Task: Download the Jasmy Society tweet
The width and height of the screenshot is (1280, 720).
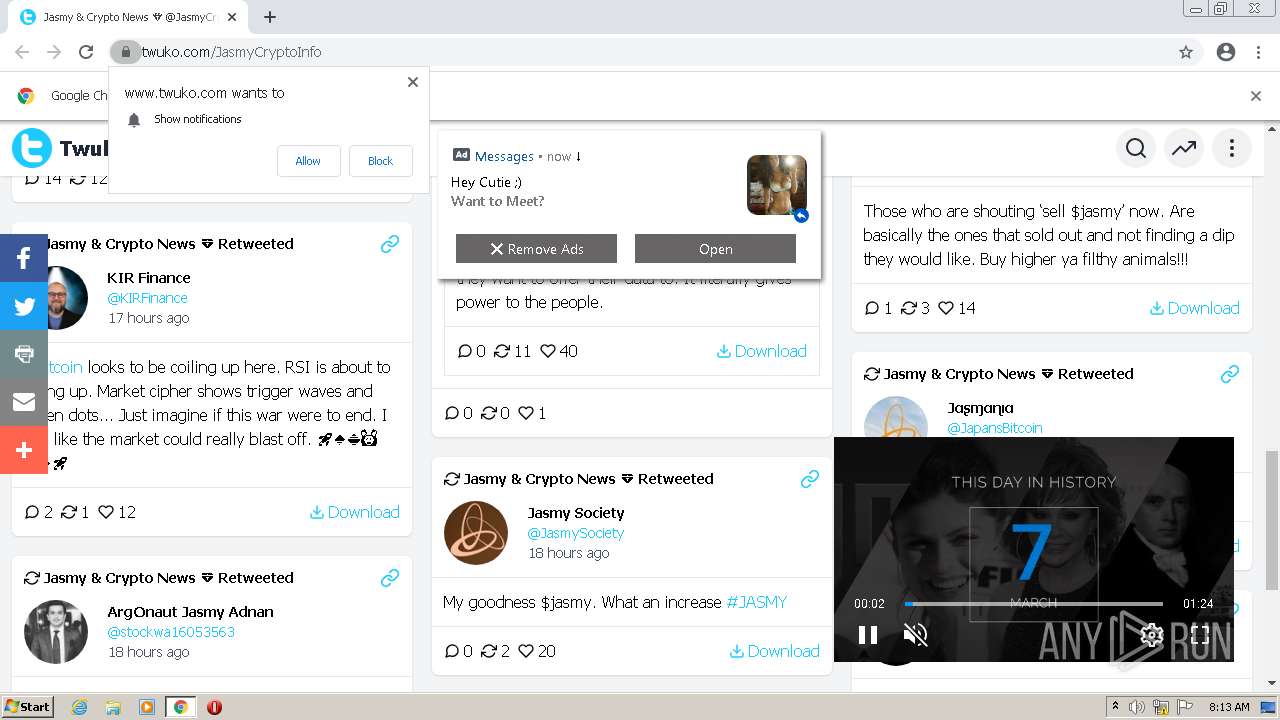Action: (x=775, y=651)
